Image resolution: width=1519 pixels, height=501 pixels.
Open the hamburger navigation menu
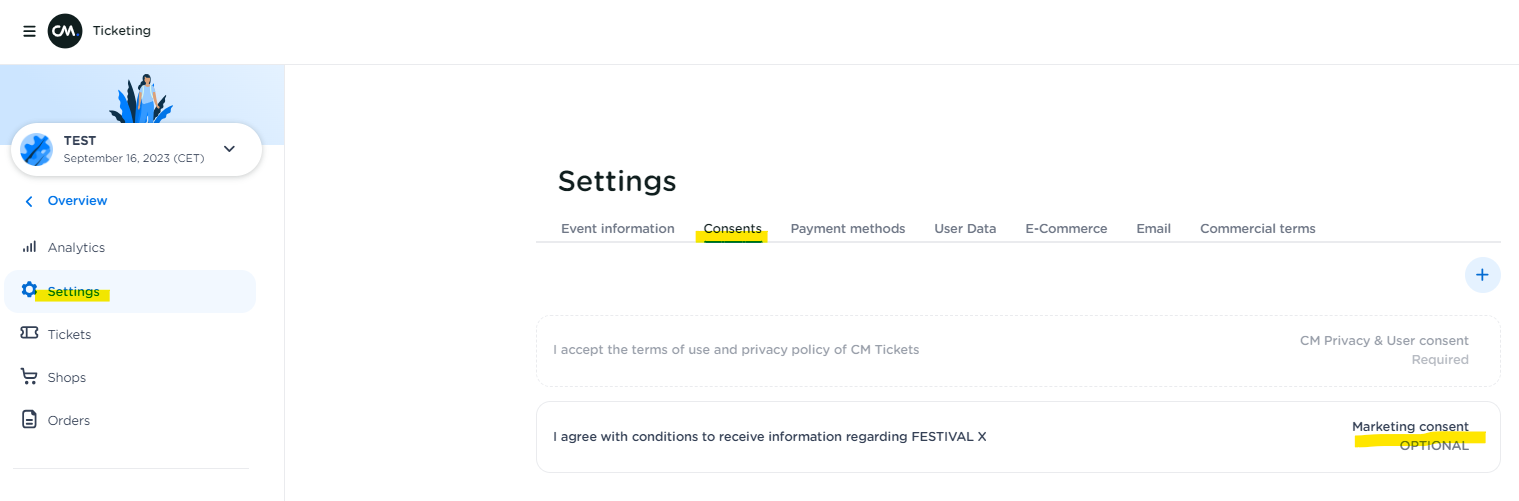29,31
